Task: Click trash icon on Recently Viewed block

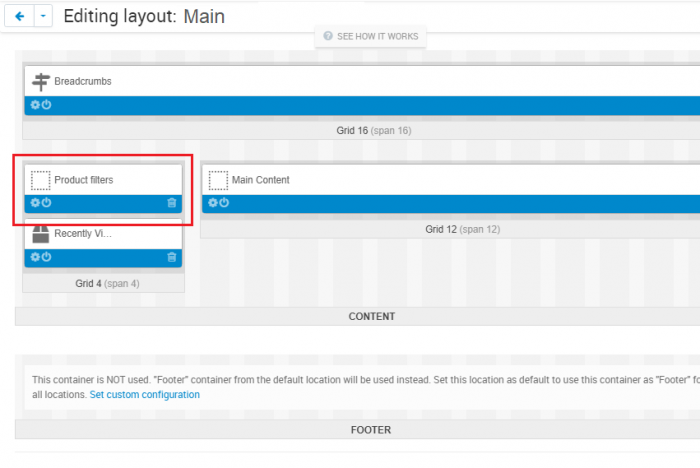Action: (172, 258)
